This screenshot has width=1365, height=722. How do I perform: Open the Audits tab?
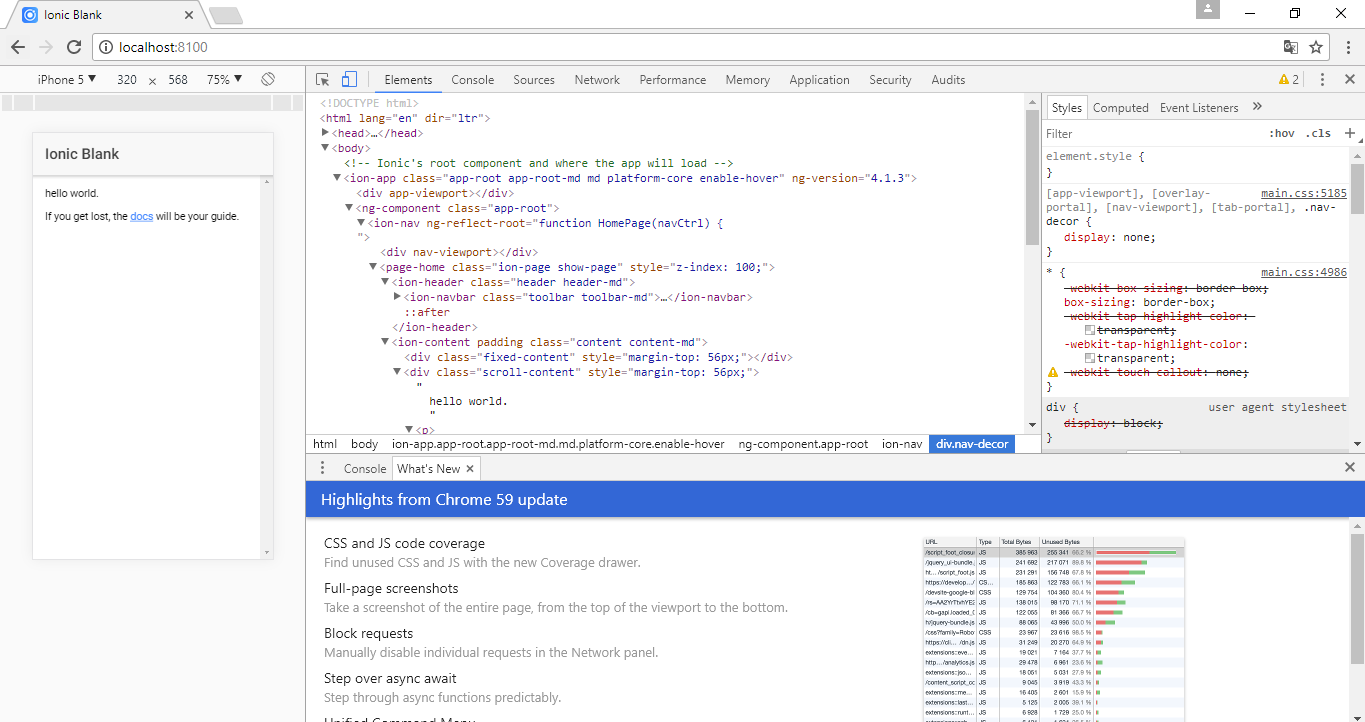(948, 80)
